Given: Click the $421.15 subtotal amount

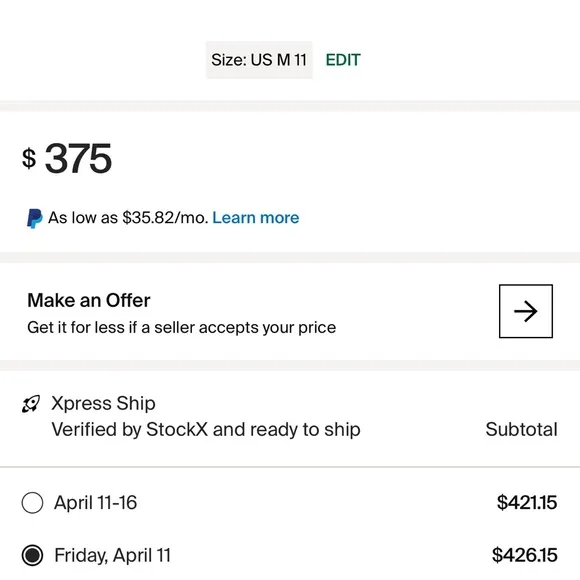Looking at the screenshot, I should (x=527, y=502).
